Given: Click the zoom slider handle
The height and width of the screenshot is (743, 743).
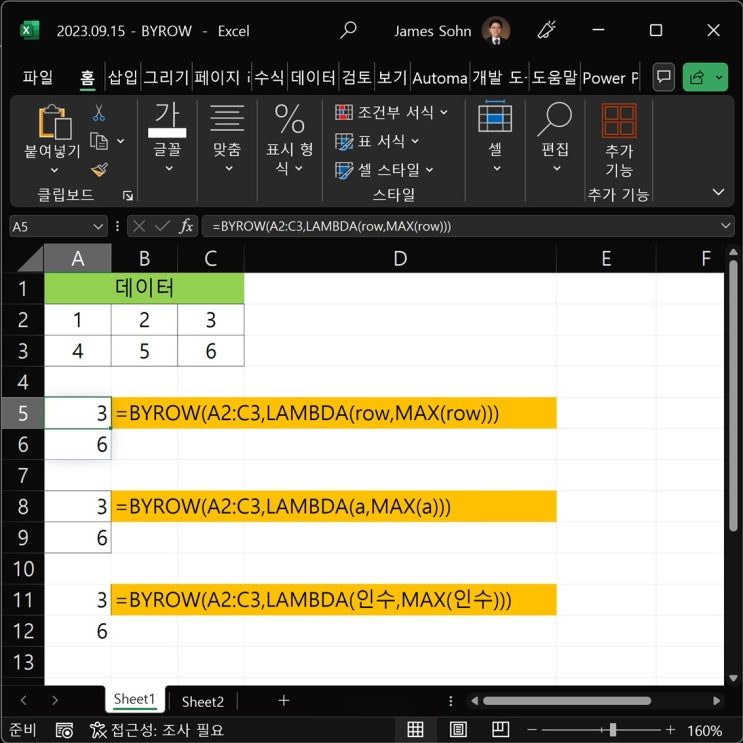Looking at the screenshot, I should pos(612,730).
